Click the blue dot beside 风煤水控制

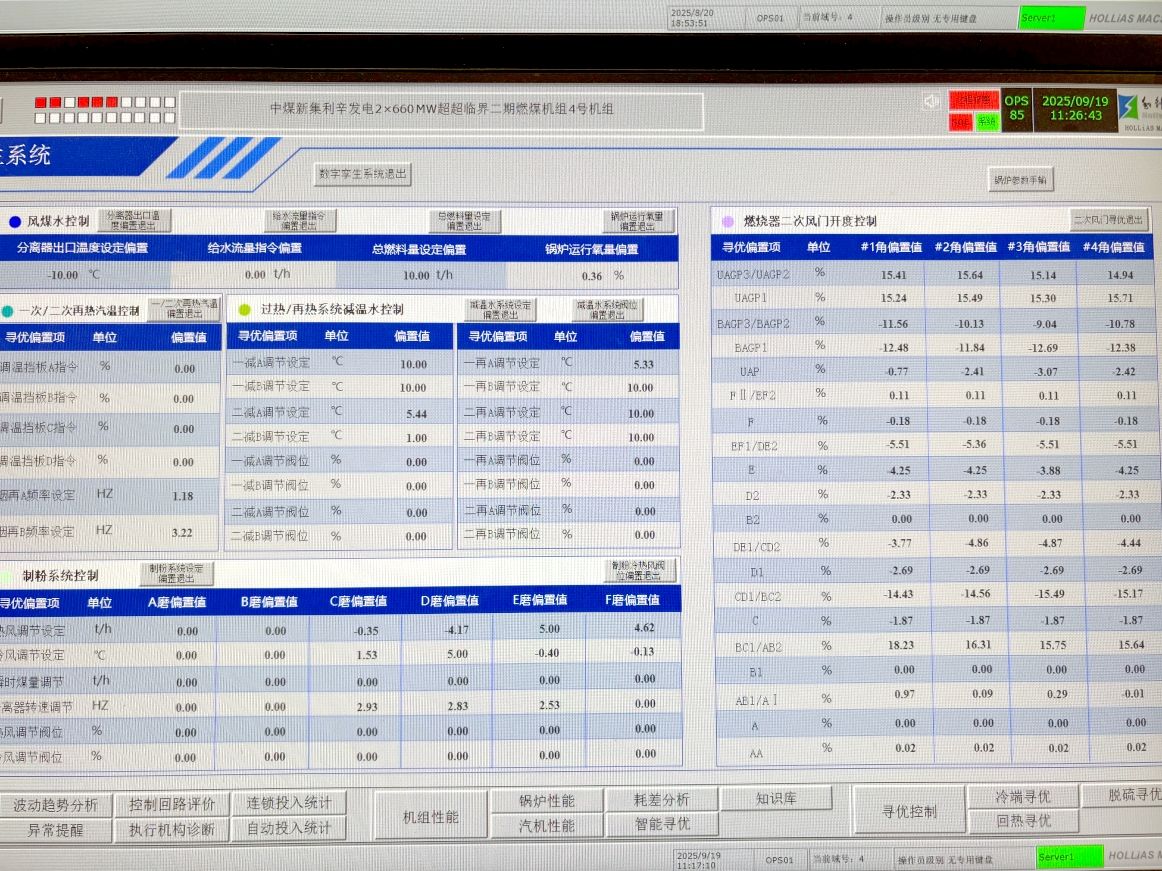click(15, 222)
